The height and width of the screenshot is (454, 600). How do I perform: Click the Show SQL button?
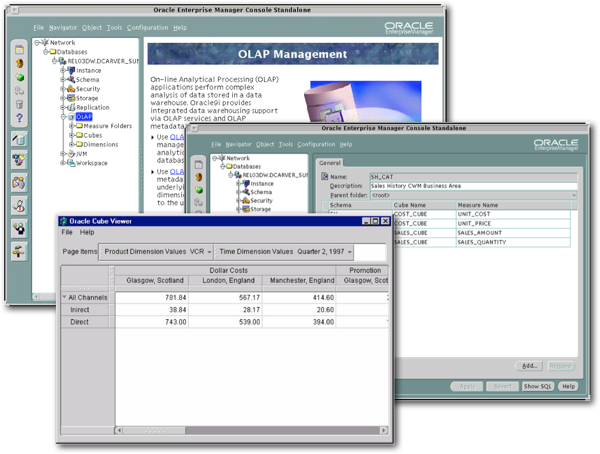(537, 386)
